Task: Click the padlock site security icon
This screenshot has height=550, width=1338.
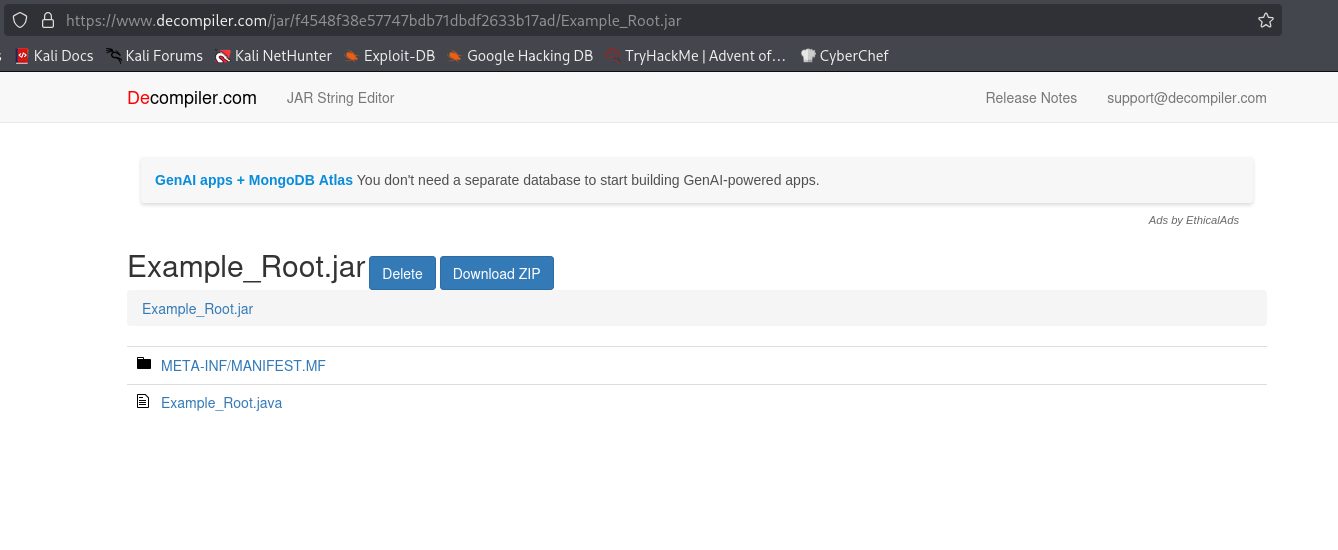Action: coord(46,20)
